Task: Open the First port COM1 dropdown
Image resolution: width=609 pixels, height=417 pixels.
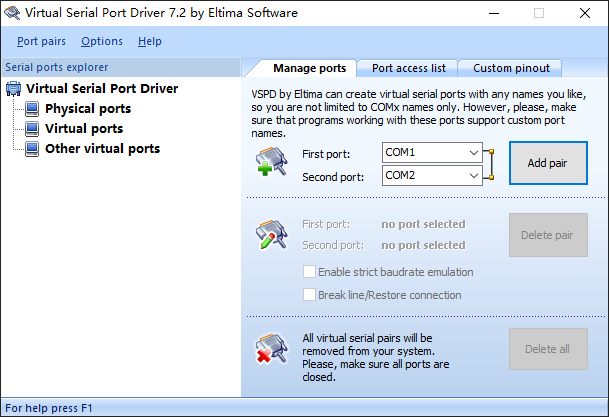Action: click(x=473, y=153)
